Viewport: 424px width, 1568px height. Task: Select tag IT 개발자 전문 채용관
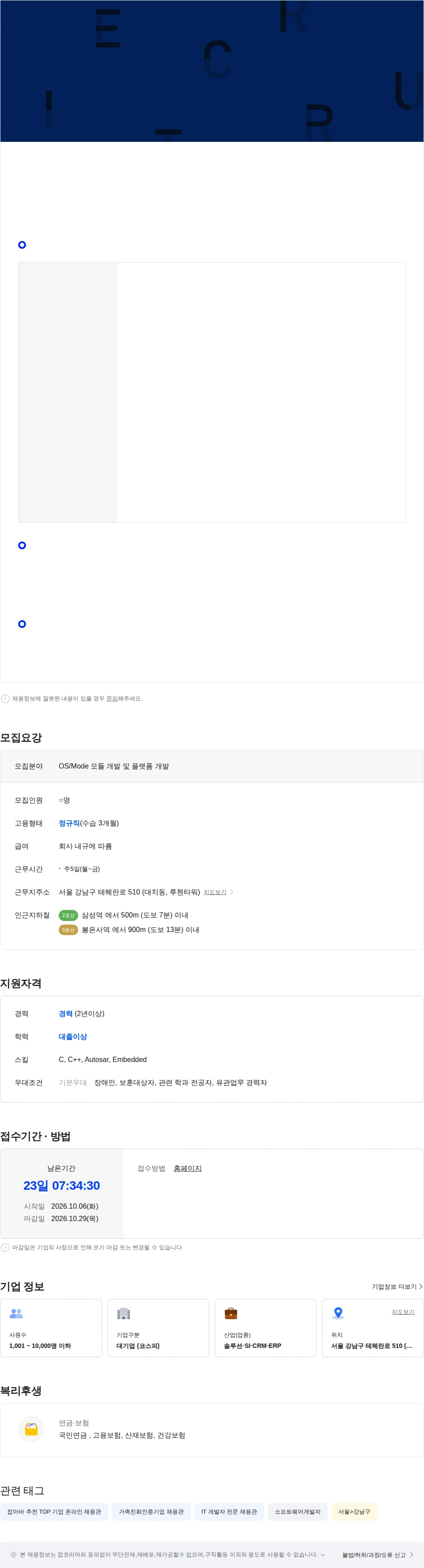point(229,1512)
